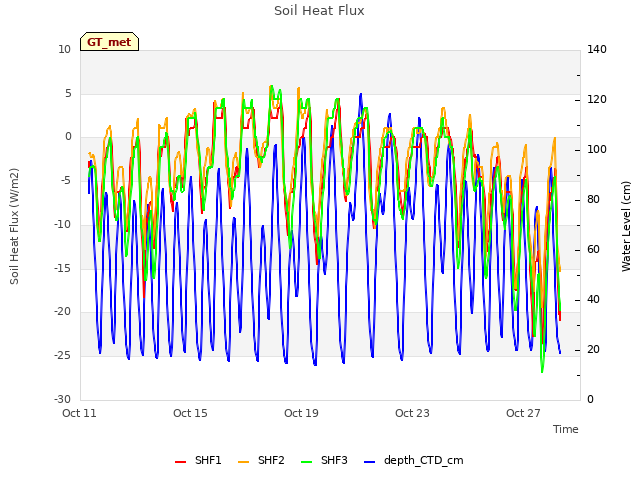Click the Oct 19 x-axis tick label
This screenshot has width=640, height=480.
tap(301, 413)
